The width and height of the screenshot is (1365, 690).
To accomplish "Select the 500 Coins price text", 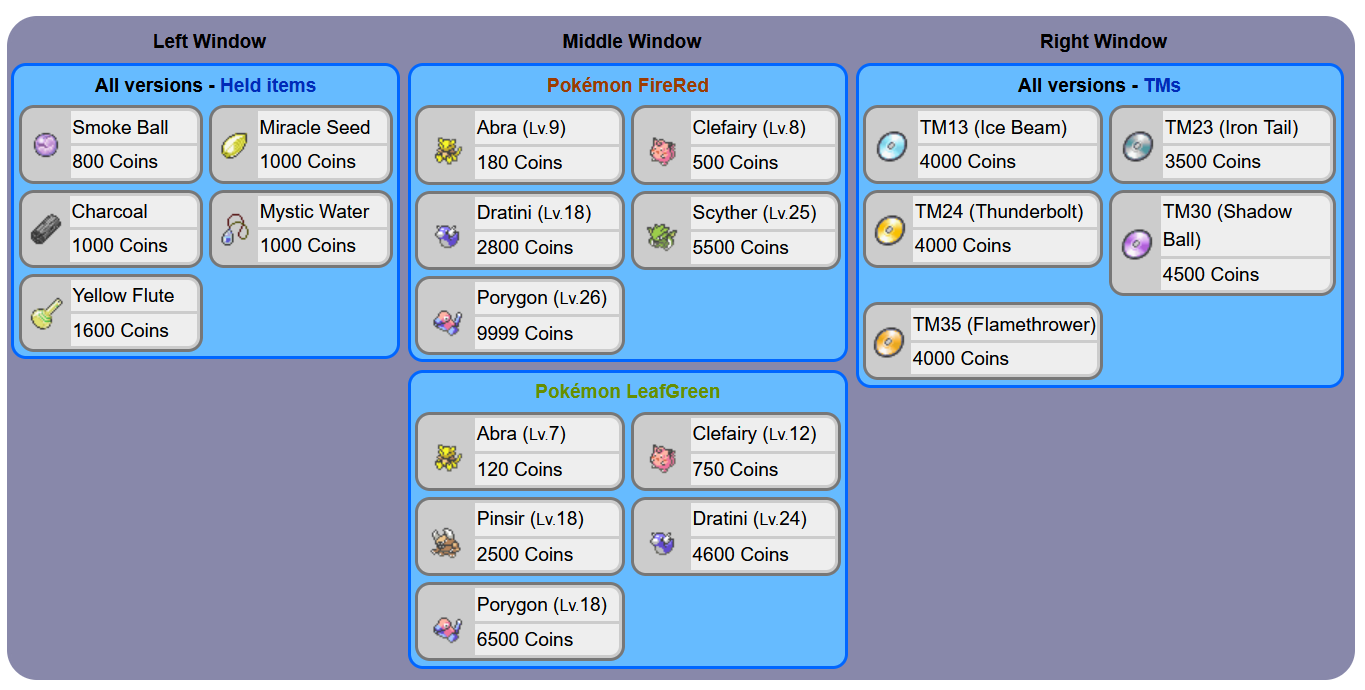I will coord(736,162).
